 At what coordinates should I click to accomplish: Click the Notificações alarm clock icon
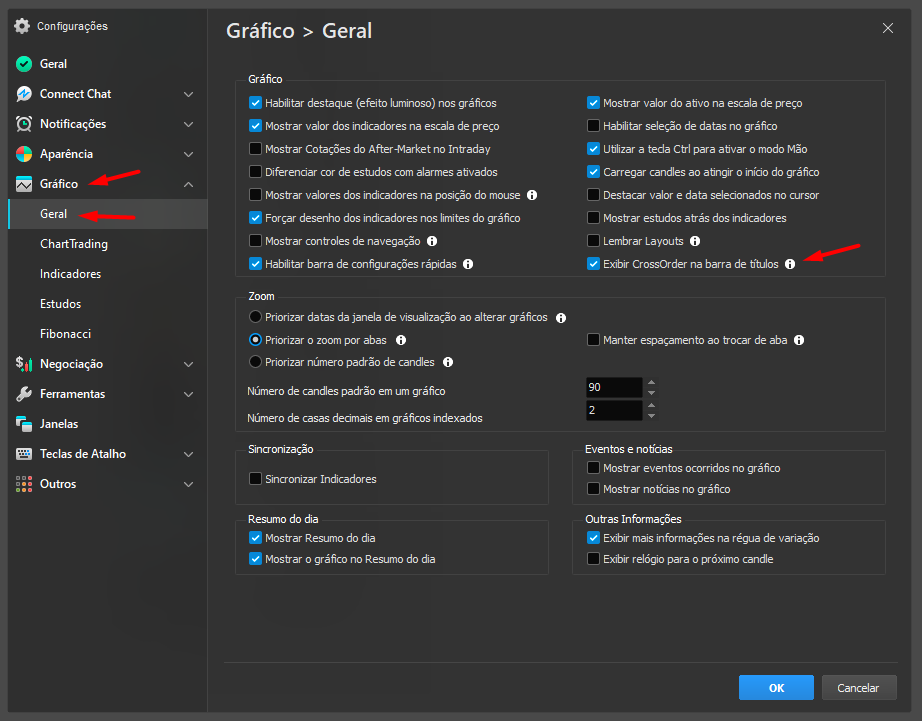(x=24, y=123)
